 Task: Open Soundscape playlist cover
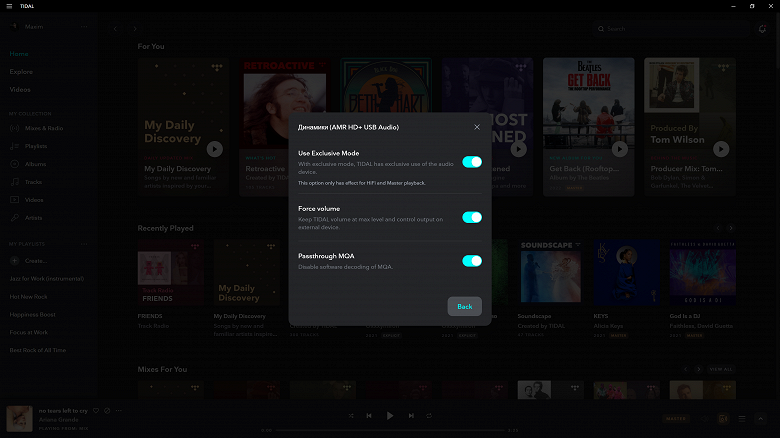pyautogui.click(x=550, y=272)
